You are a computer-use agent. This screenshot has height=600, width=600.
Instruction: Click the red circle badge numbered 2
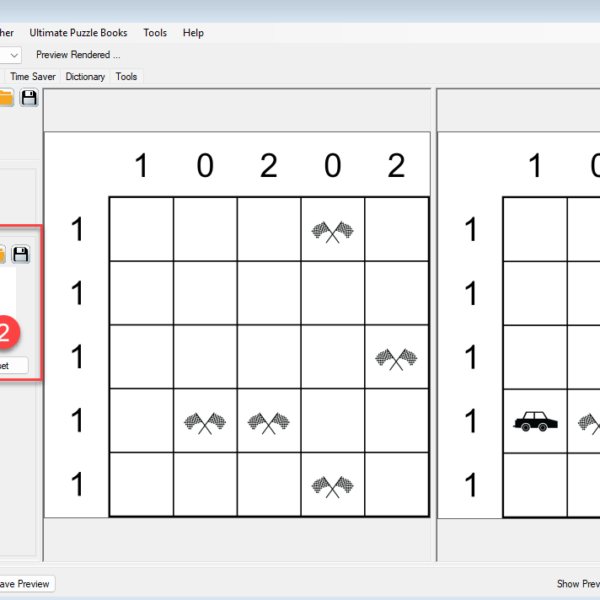pyautogui.click(x=6, y=332)
